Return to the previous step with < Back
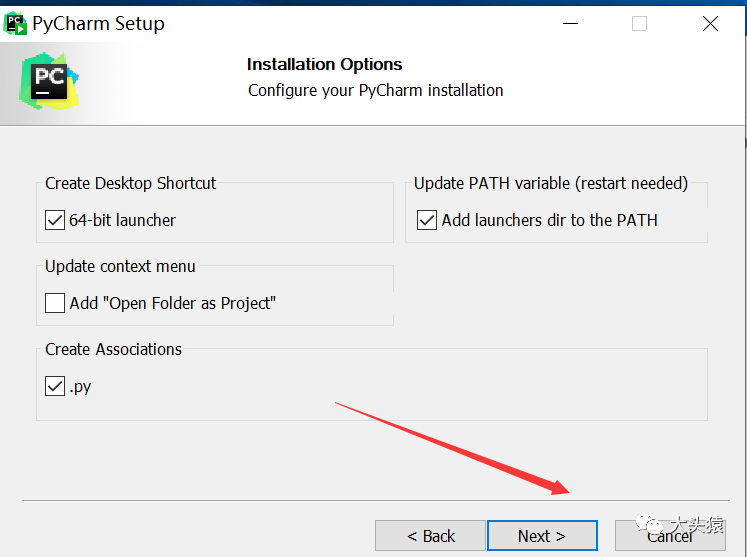 [x=430, y=536]
